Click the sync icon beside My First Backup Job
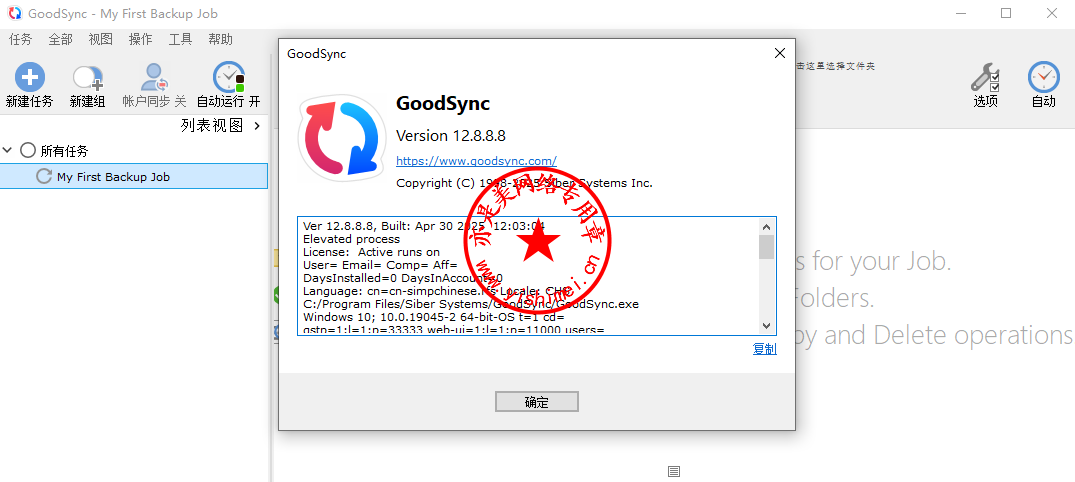 [44, 176]
